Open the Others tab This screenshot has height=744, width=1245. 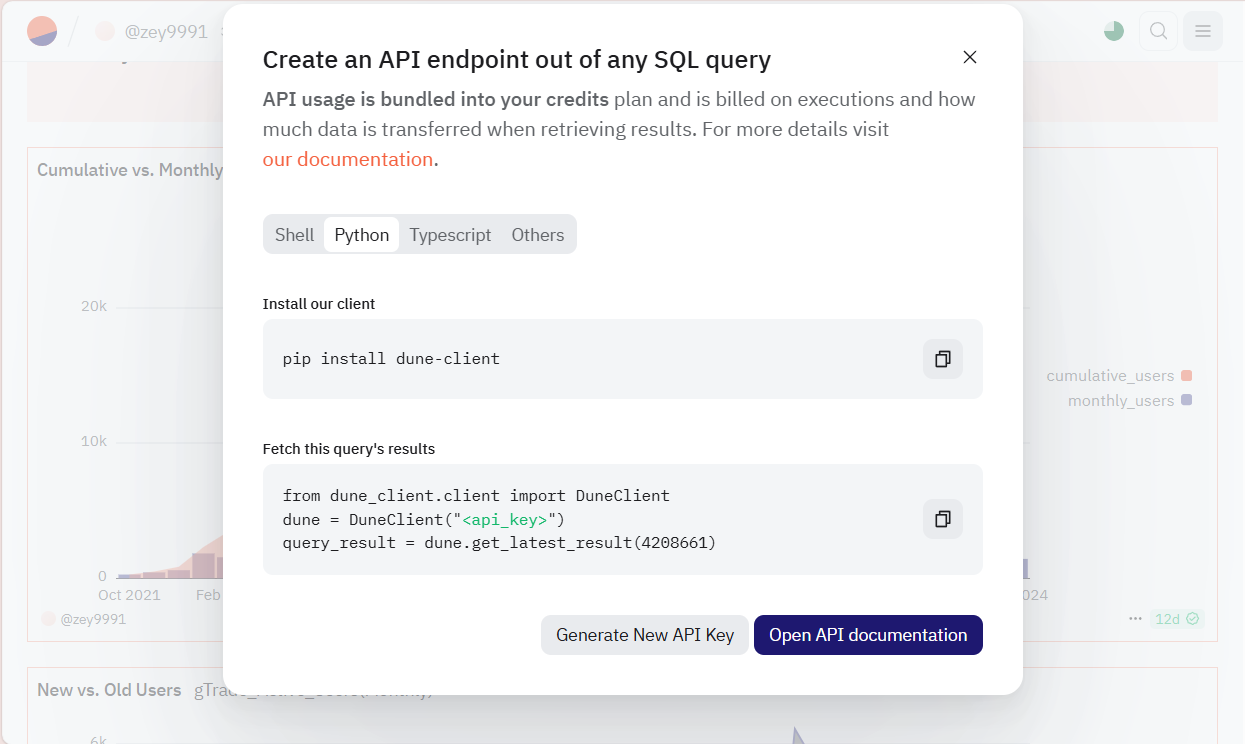click(537, 235)
